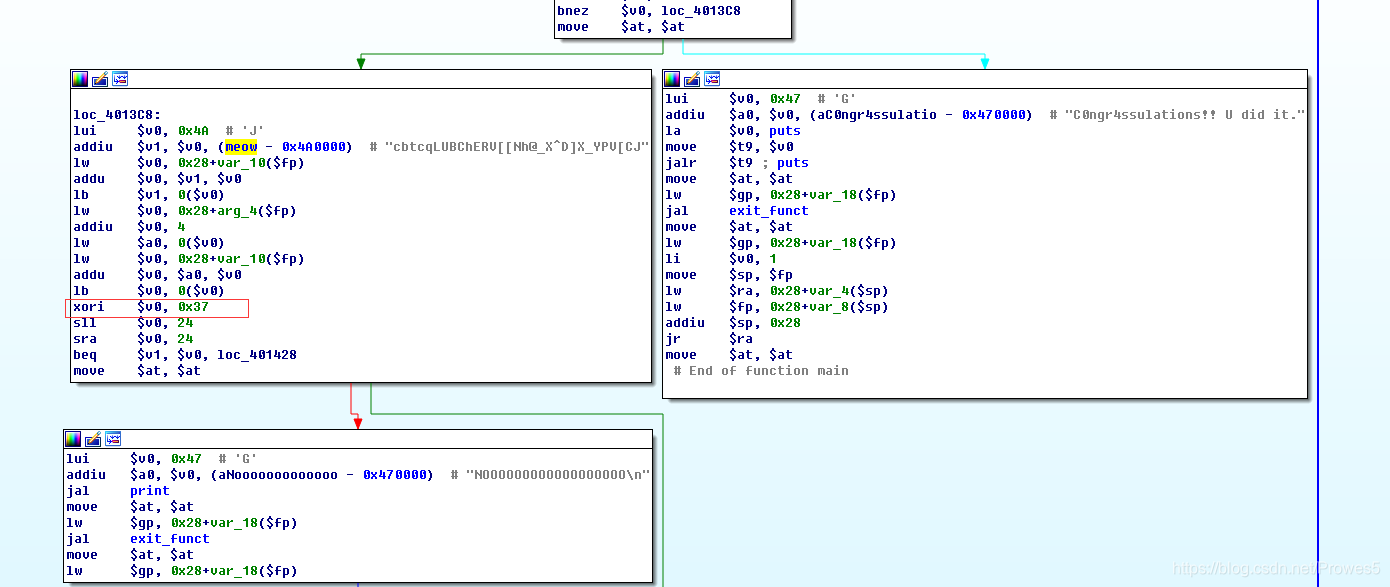
Task: Click exit_funct in the NOOOO print block
Action: tap(170, 539)
